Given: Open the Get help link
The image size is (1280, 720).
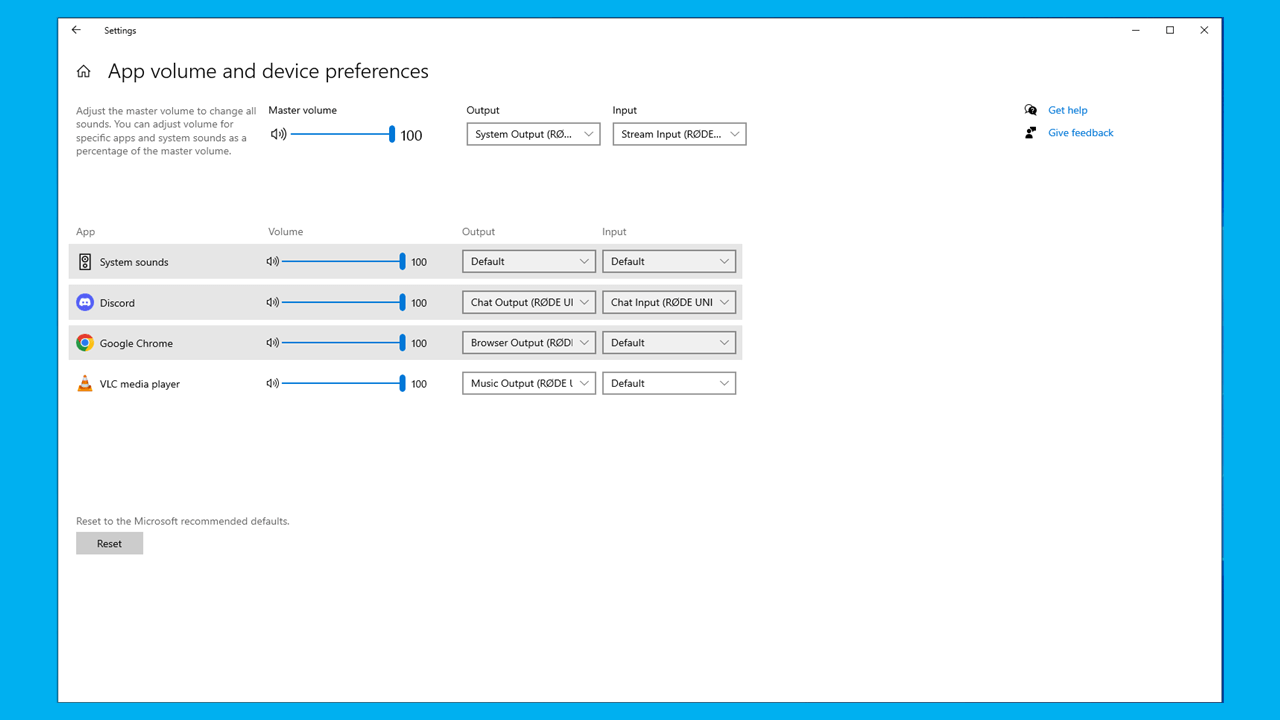Looking at the screenshot, I should tap(1067, 110).
